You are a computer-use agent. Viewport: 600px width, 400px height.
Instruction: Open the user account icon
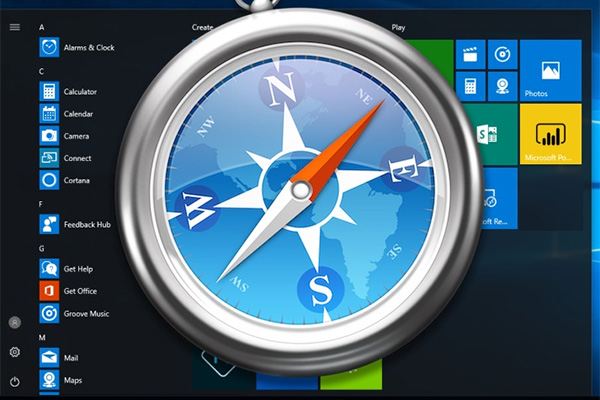tap(15, 322)
